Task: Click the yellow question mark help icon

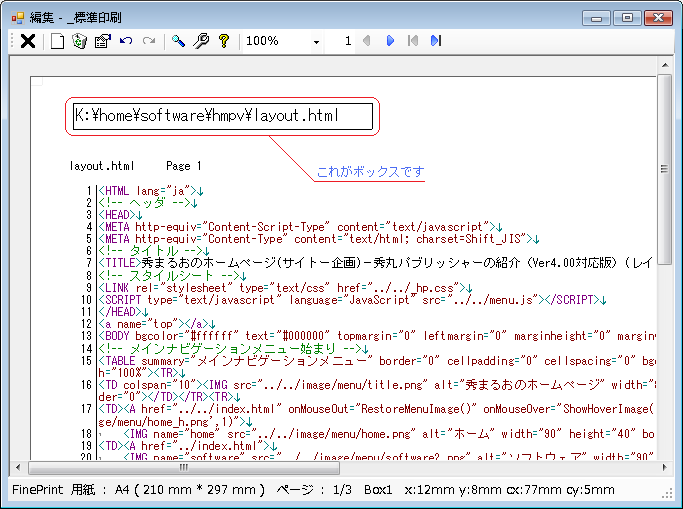Action: pos(224,41)
